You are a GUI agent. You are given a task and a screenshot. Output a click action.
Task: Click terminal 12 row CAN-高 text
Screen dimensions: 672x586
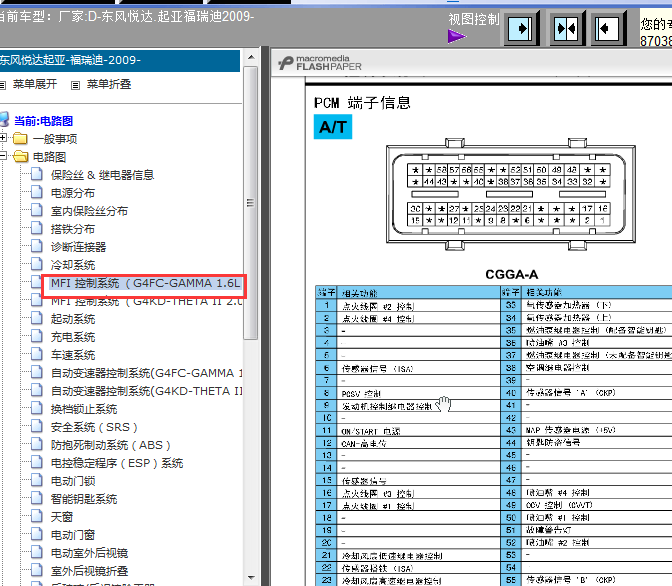click(364, 444)
